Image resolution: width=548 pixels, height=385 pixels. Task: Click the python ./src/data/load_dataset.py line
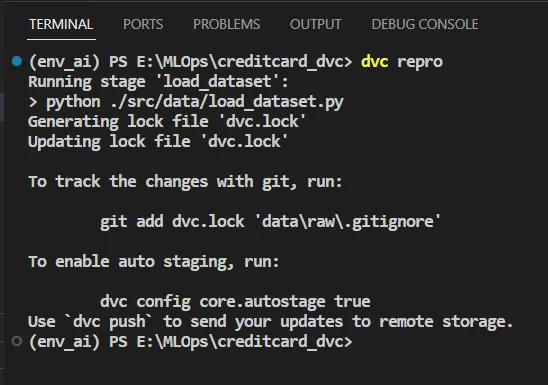[186, 102]
